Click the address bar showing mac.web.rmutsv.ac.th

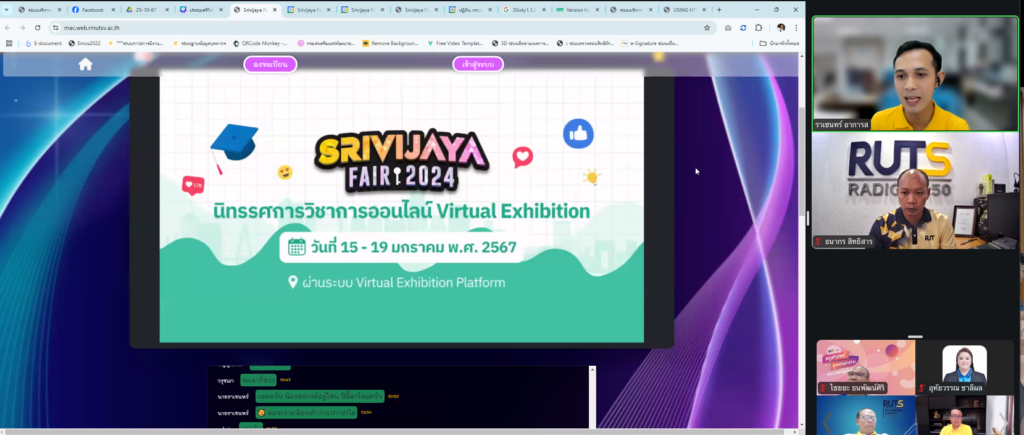(x=382, y=28)
